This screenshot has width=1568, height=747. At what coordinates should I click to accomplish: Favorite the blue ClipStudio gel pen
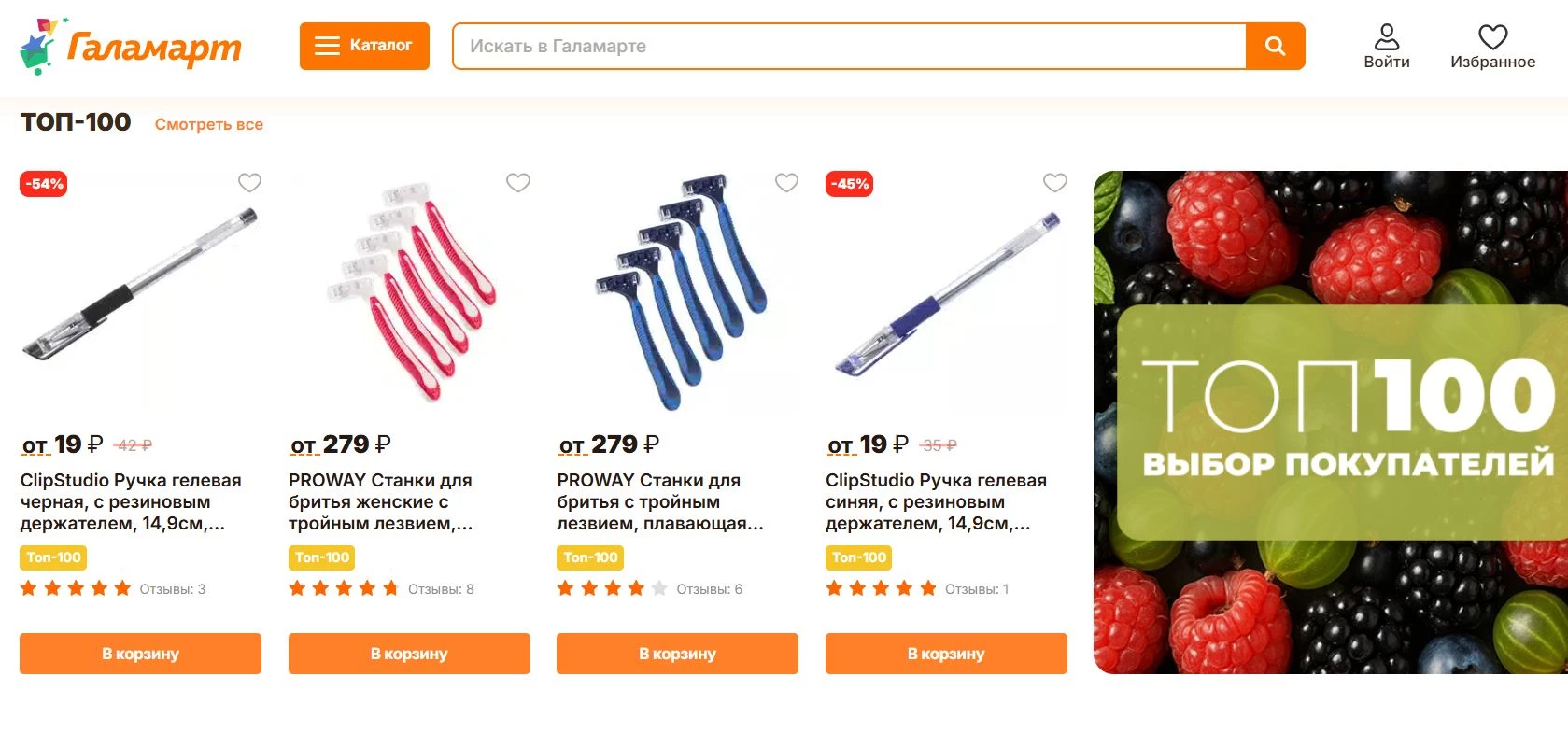pos(1055,183)
